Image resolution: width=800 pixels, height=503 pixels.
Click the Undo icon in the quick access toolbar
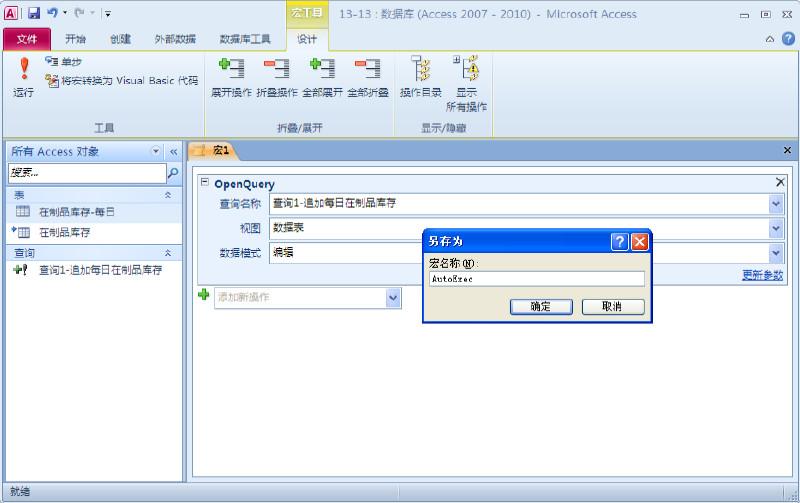point(52,13)
